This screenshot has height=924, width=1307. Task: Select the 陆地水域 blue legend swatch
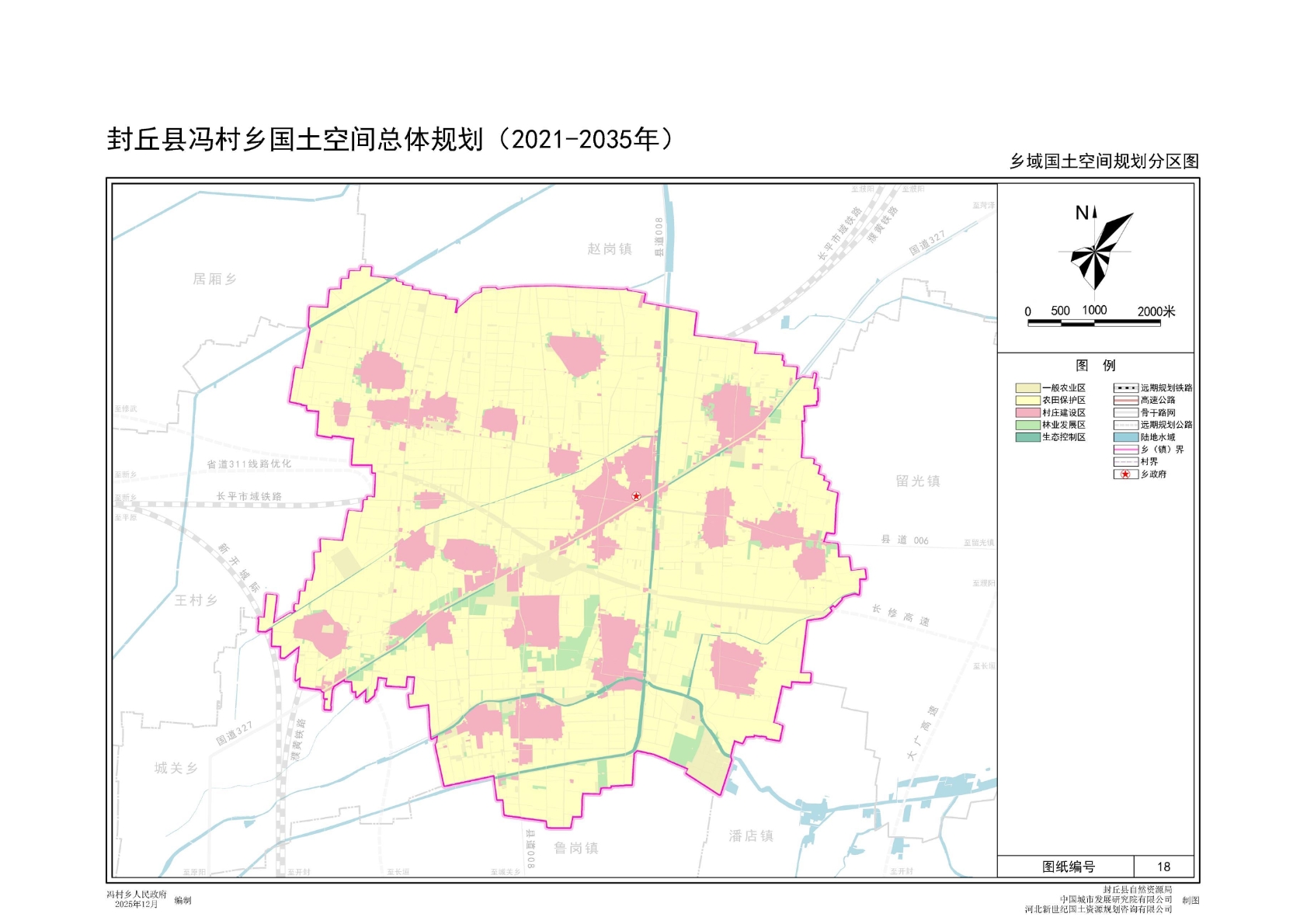click(x=1125, y=437)
